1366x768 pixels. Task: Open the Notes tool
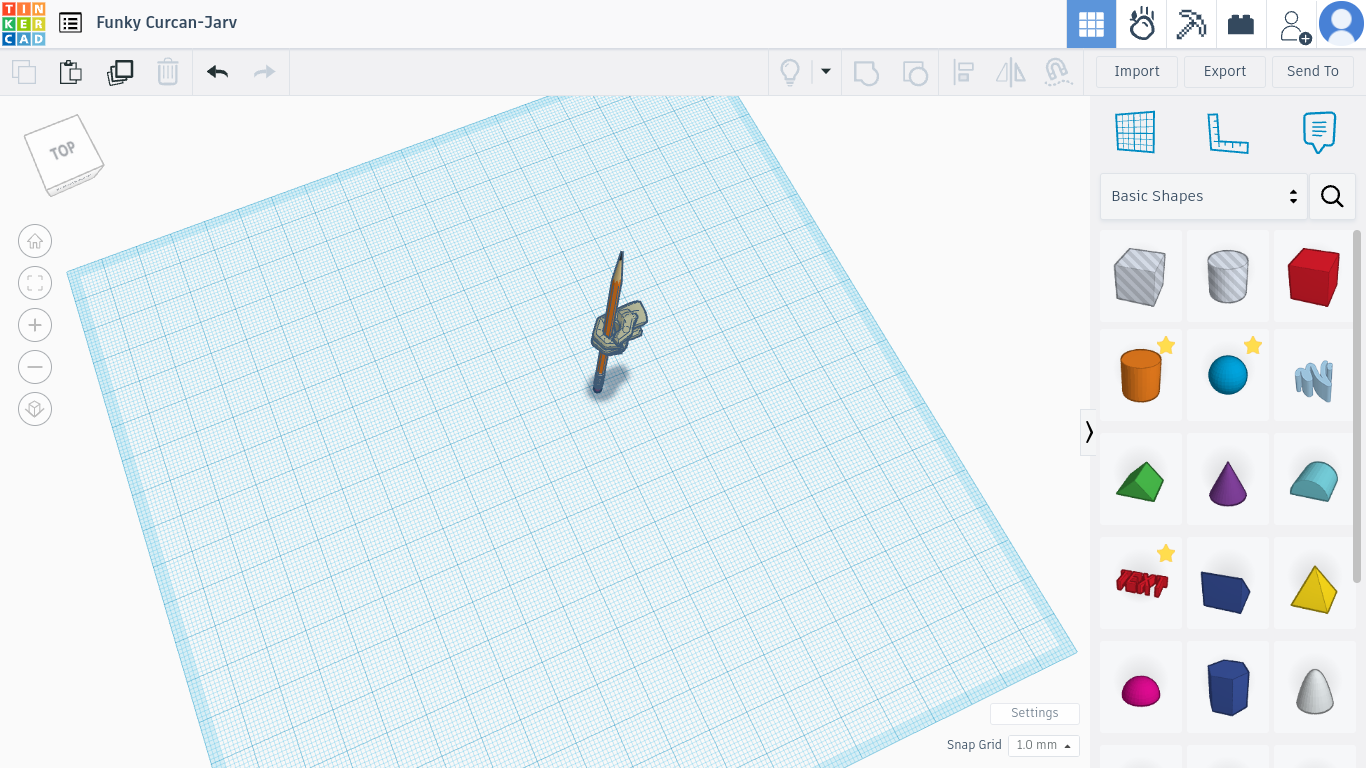click(1319, 132)
